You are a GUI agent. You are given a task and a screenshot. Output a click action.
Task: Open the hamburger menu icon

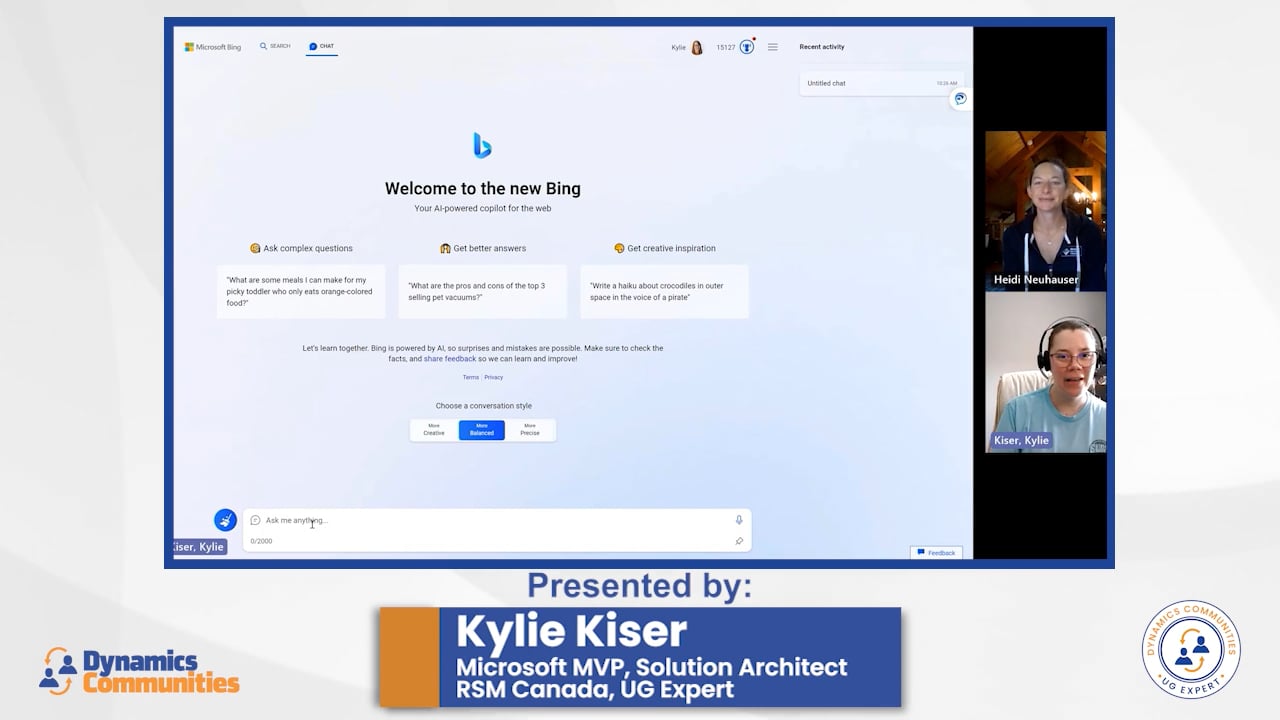[772, 46]
